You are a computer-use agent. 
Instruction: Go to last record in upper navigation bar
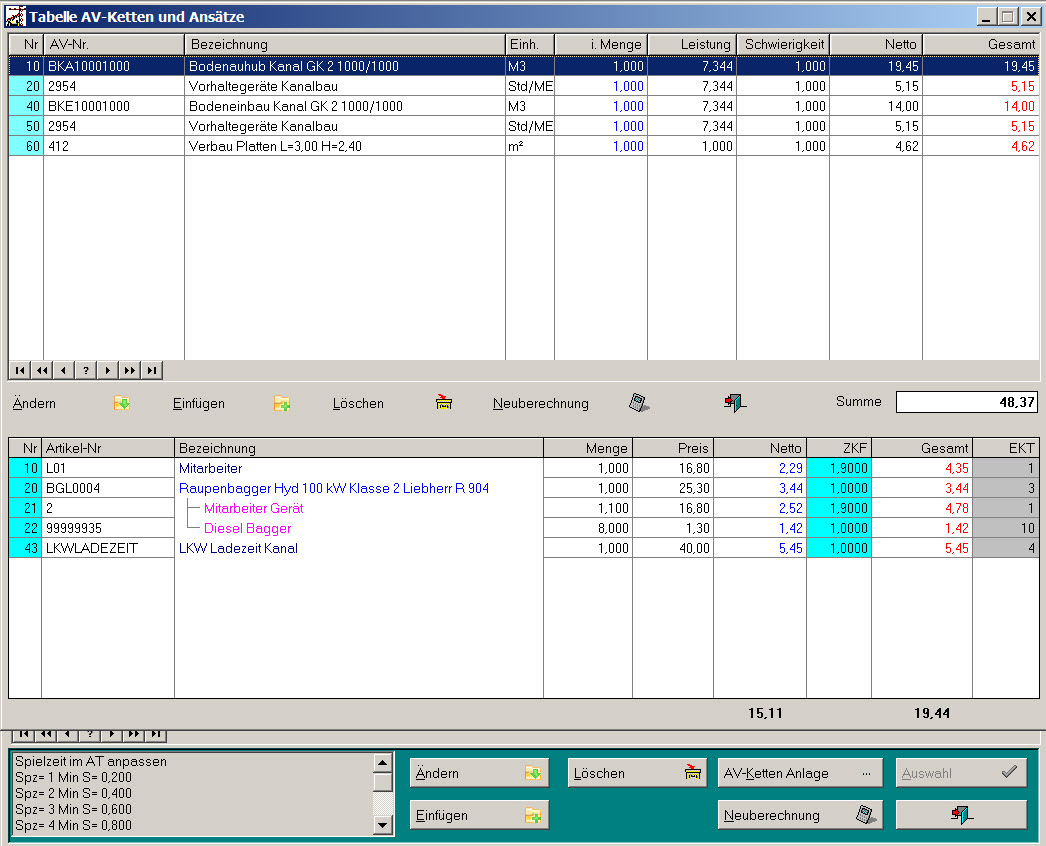coord(152,370)
